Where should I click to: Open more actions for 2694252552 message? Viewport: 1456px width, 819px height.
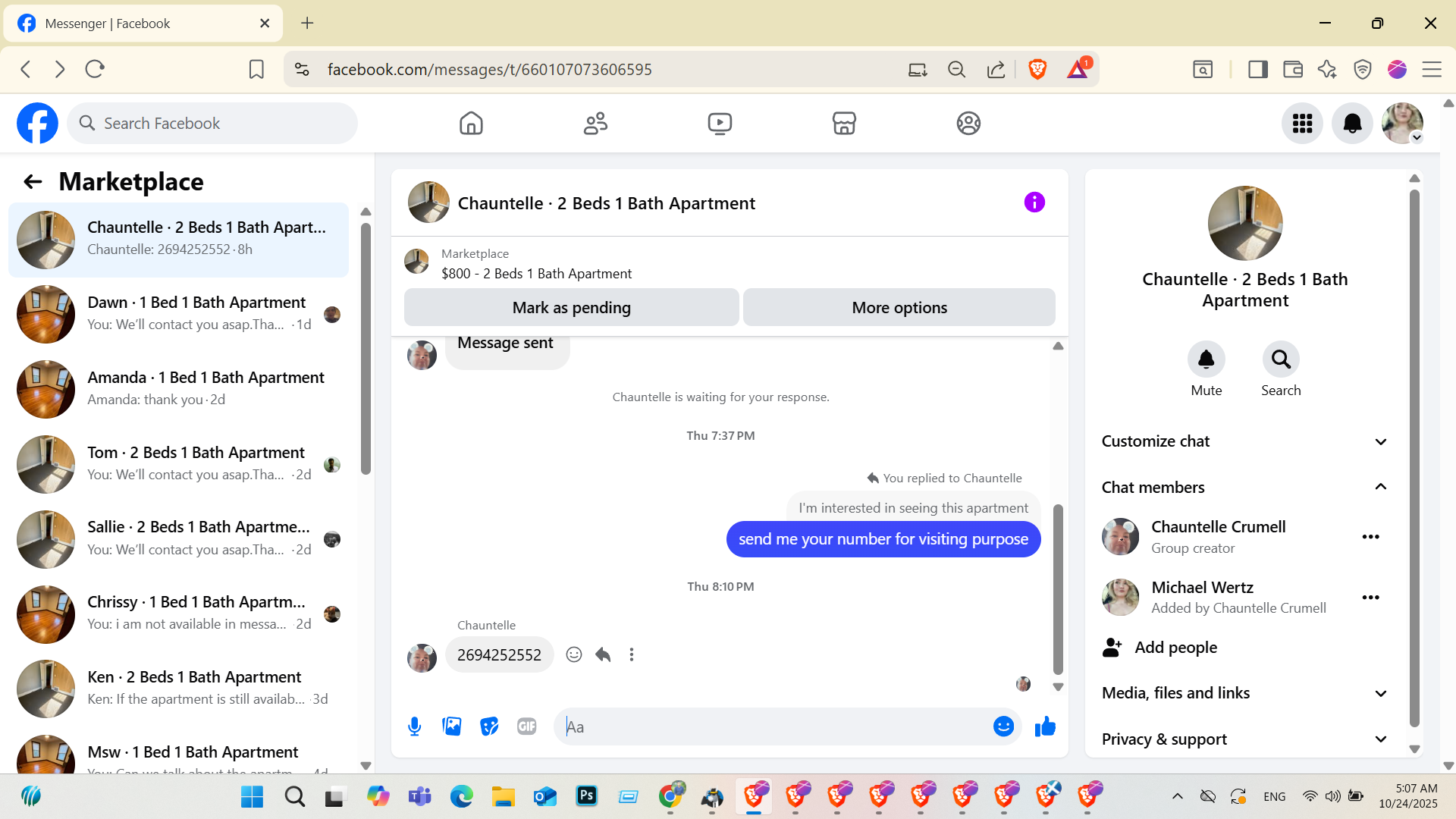point(632,654)
